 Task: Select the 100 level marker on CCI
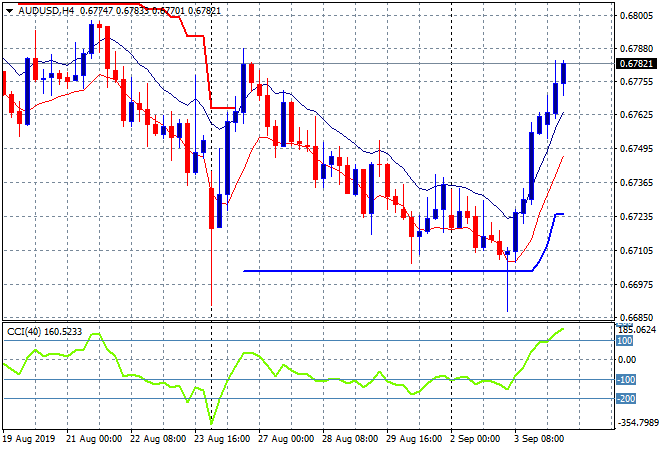coord(624,340)
